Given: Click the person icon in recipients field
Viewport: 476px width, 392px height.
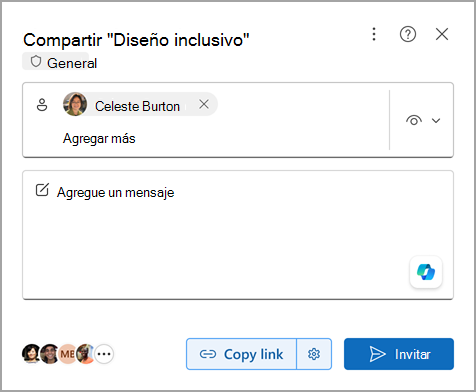Looking at the screenshot, I should pos(42,105).
